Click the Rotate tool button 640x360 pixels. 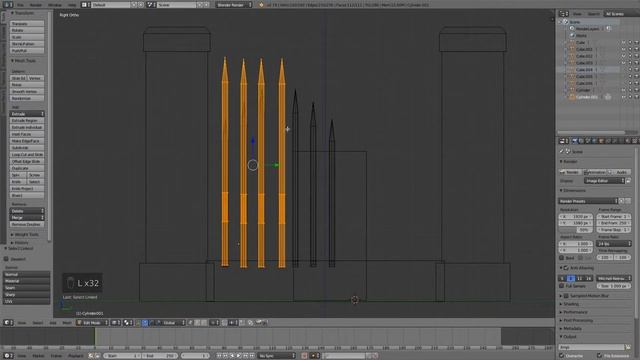pyautogui.click(x=27, y=30)
